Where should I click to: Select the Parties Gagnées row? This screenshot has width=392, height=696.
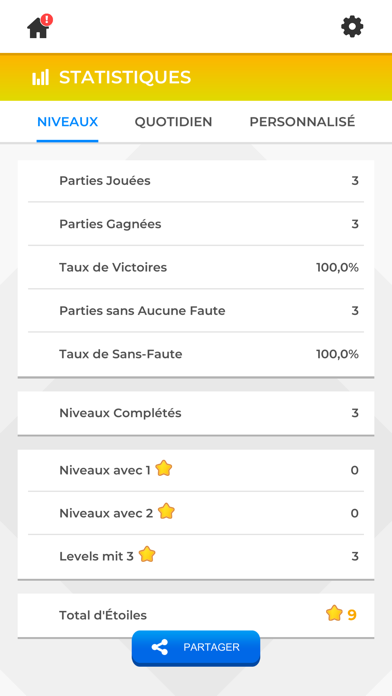(196, 224)
